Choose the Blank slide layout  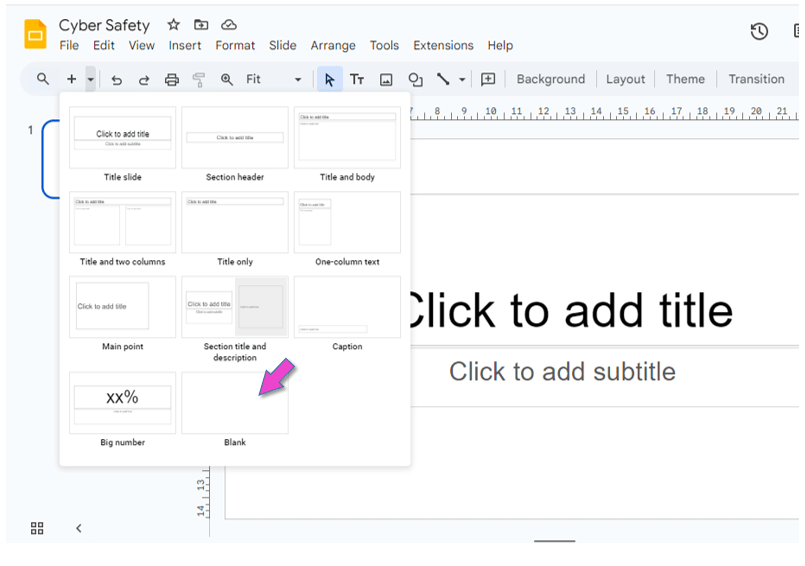pos(235,403)
